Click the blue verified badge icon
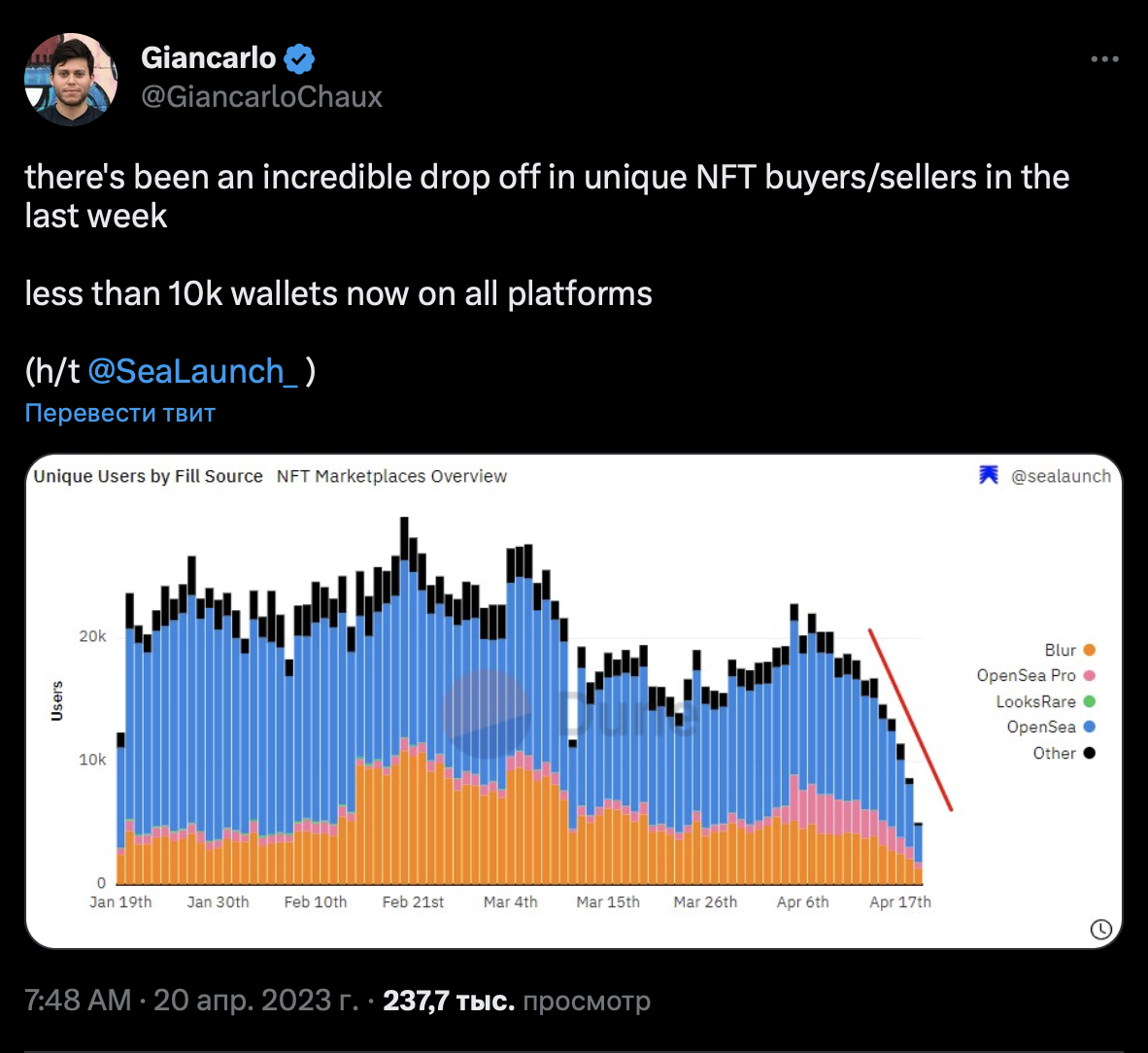The width and height of the screenshot is (1148, 1053). pos(299,59)
